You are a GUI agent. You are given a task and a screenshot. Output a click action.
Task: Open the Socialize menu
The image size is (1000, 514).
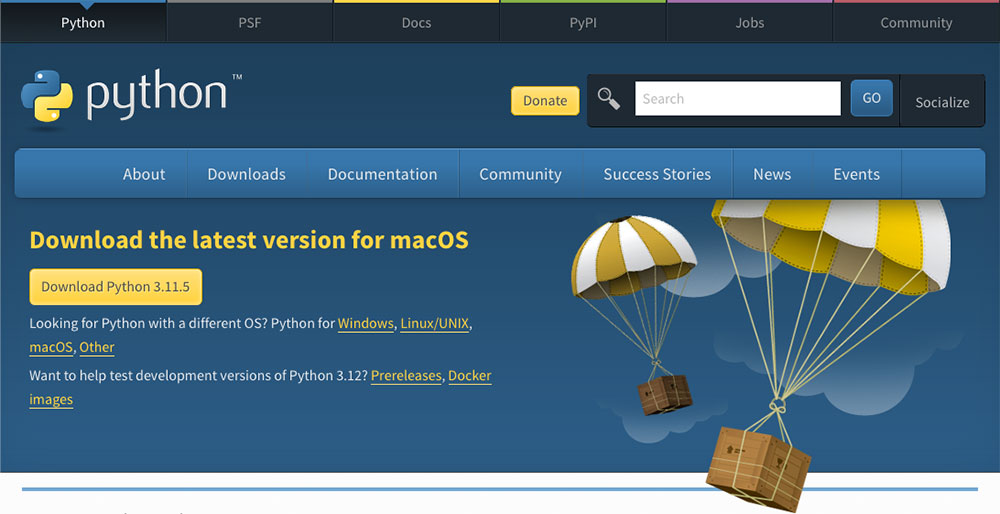pyautogui.click(x=942, y=102)
